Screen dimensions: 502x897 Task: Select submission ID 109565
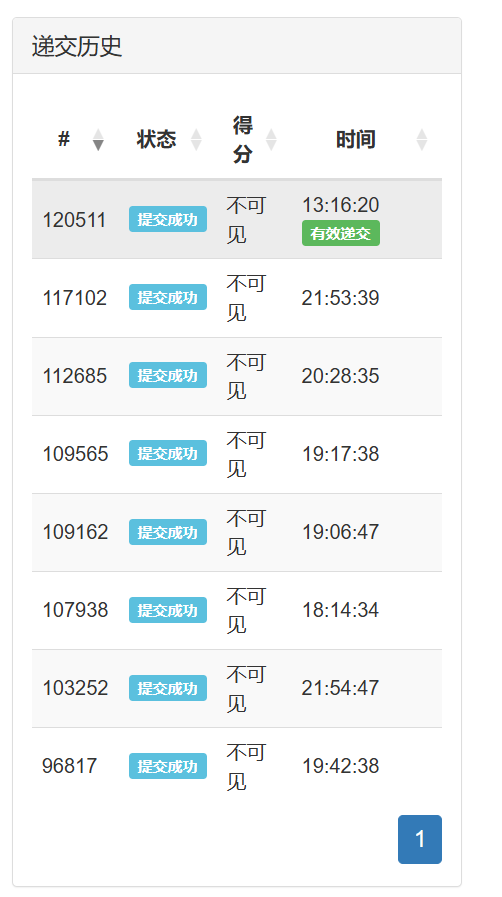tap(75, 454)
